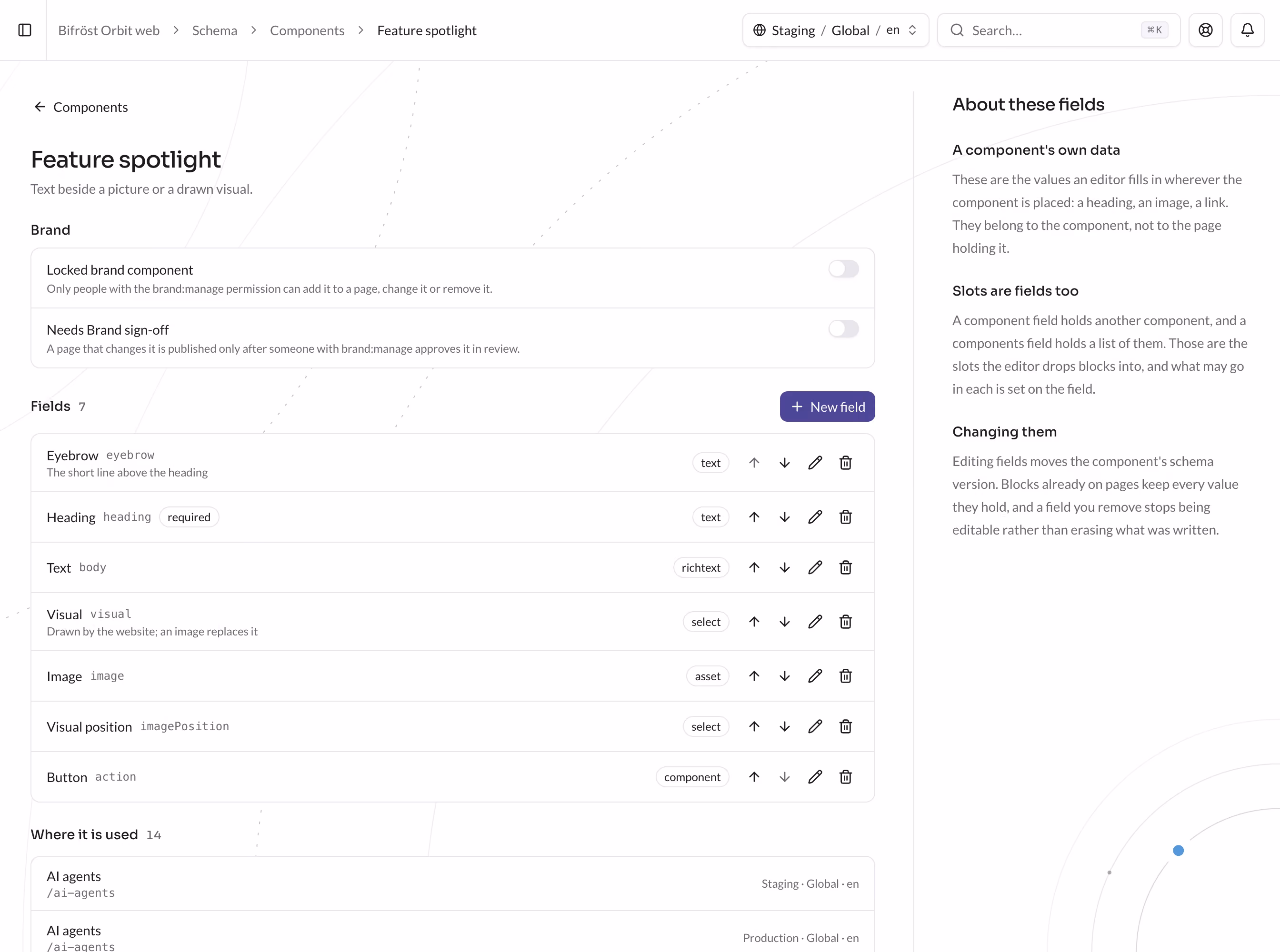Screen dimensions: 1280x952
Task: Delete the Heading field
Action: pyautogui.click(x=845, y=517)
